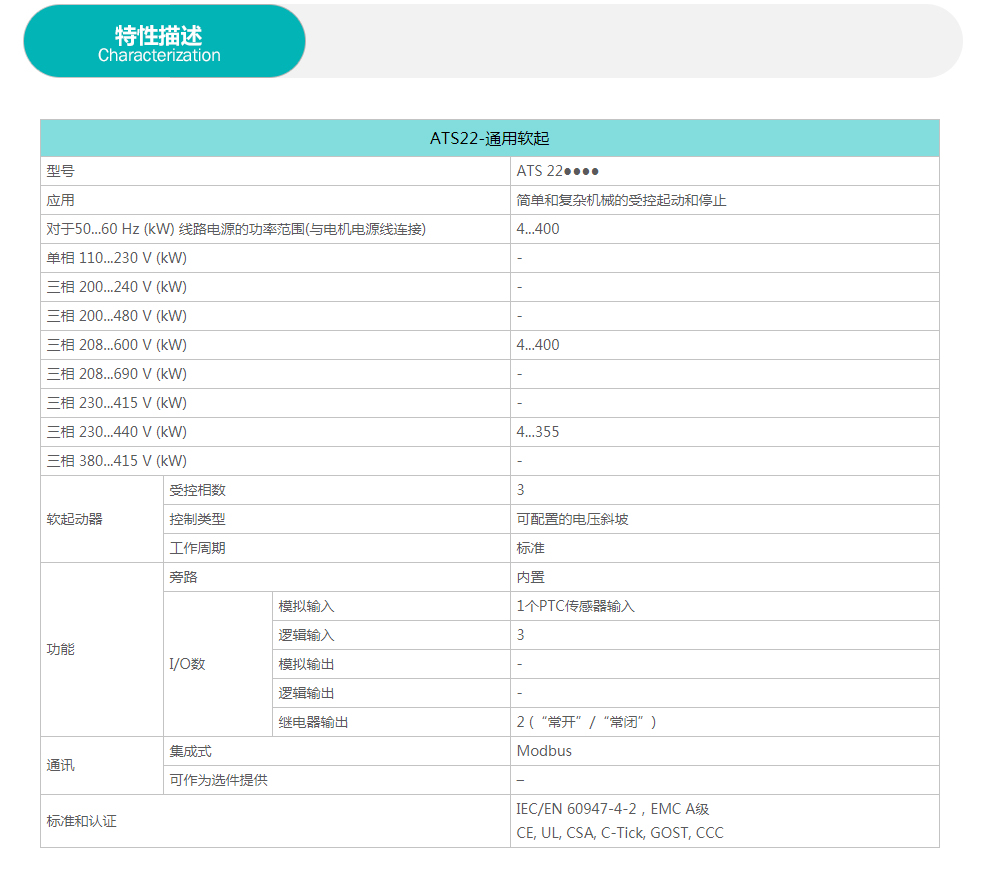
Task: Select the 4...400 value beside 208...600 V
Action: [x=538, y=345]
